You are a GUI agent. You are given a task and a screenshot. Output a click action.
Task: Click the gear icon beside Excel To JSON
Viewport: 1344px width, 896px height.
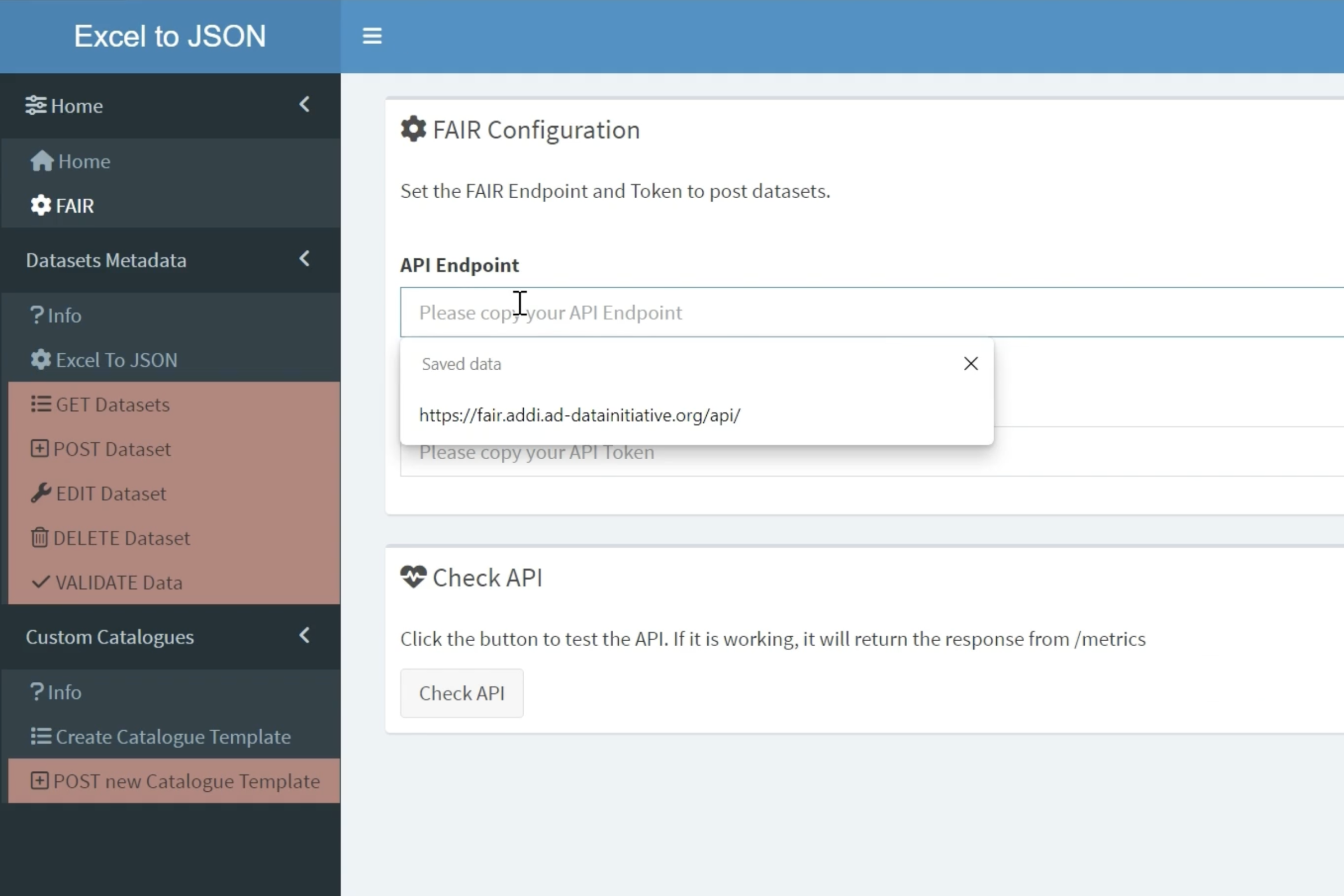click(x=40, y=360)
